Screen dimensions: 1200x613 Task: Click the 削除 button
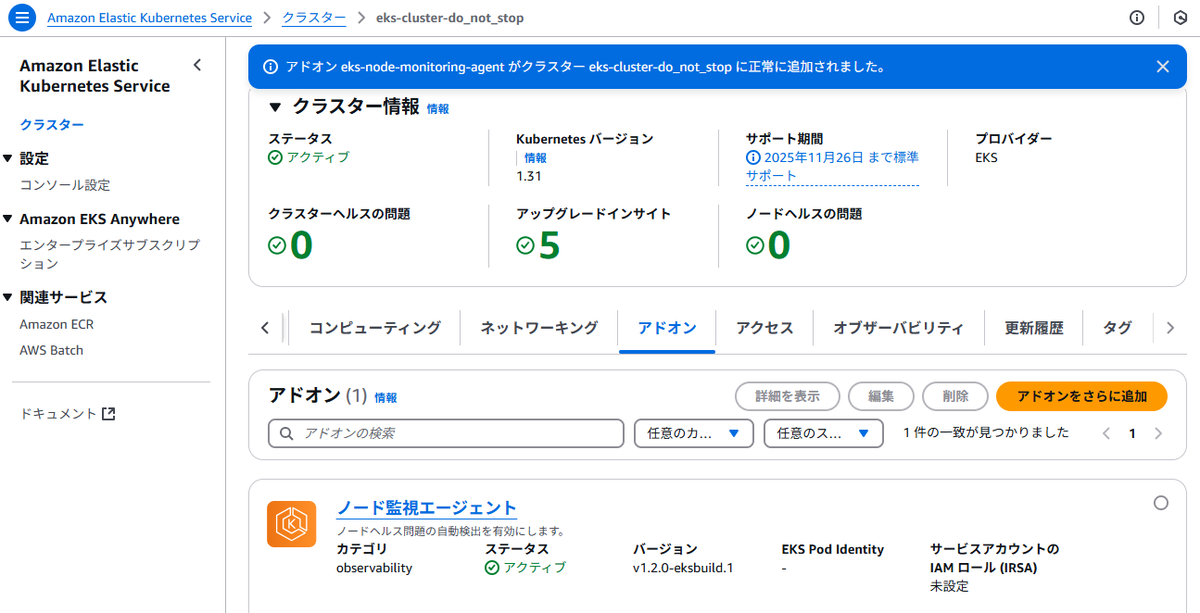[955, 396]
